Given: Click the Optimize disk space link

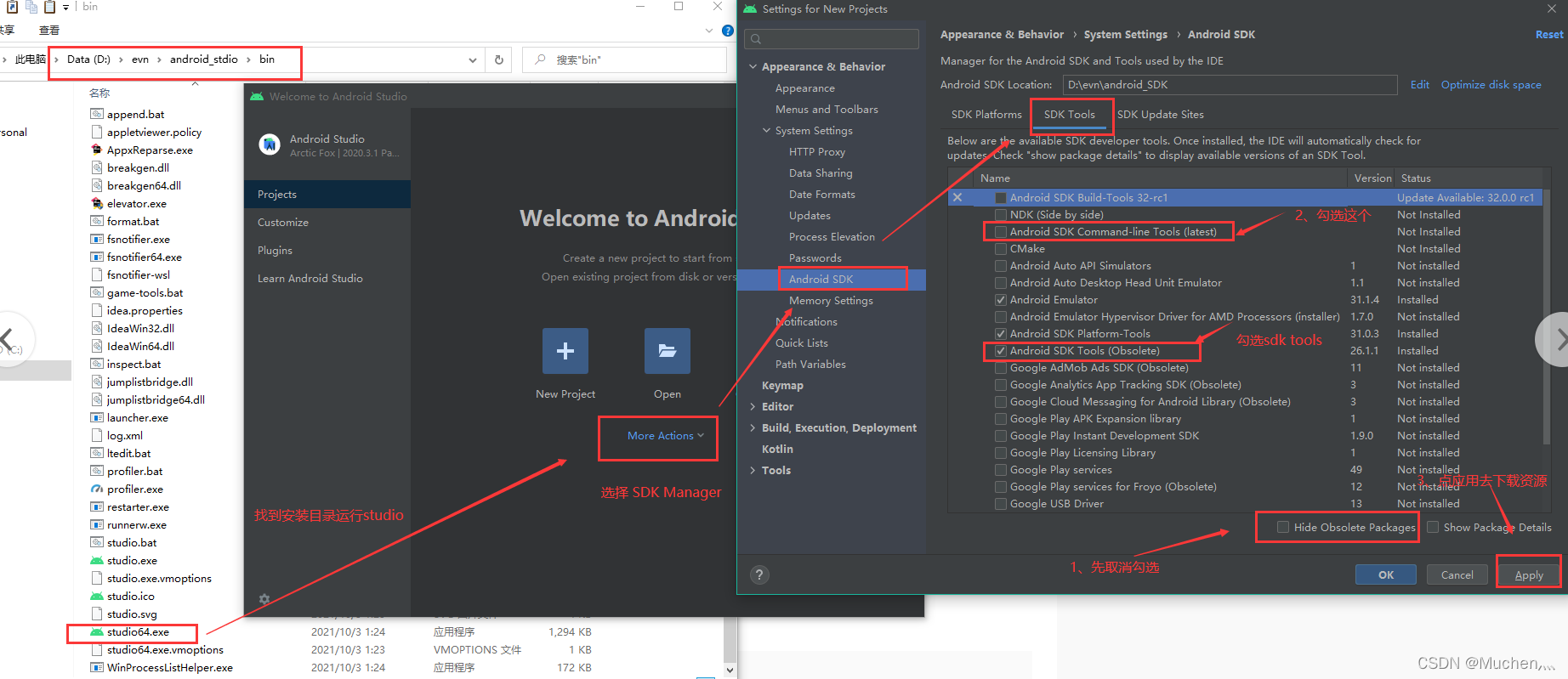Looking at the screenshot, I should [1491, 84].
